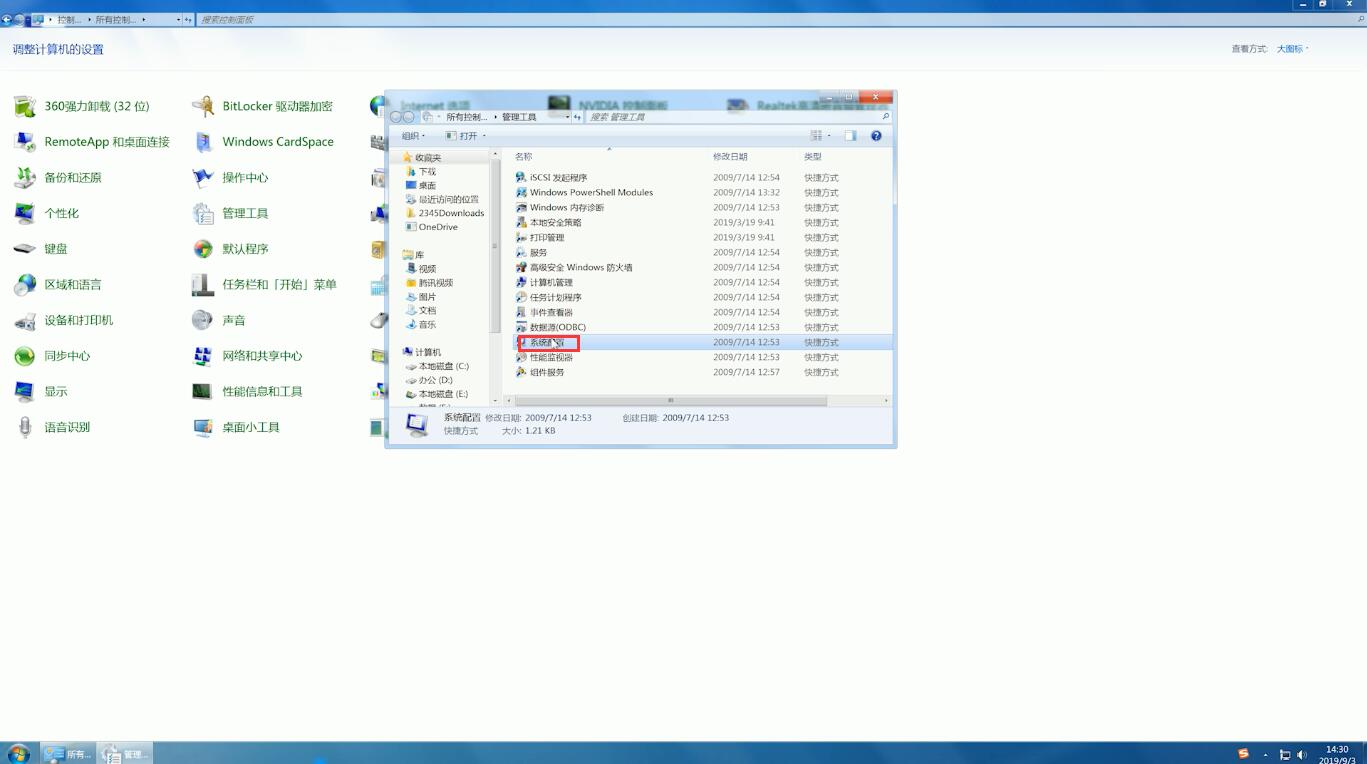Click 管理工具 breadcrumb in address bar
The width and height of the screenshot is (1367, 764).
519,117
